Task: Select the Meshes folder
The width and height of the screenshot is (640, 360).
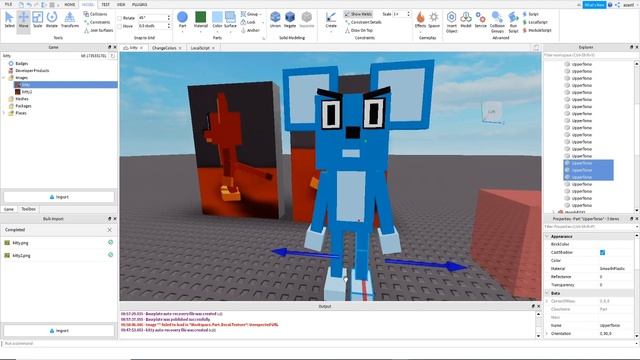Action: (x=22, y=99)
